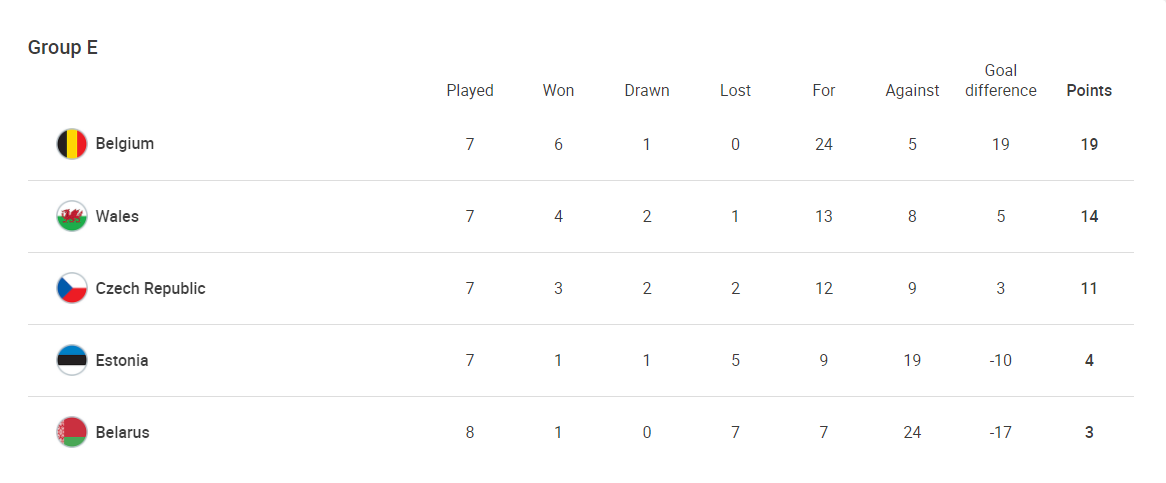Viewport: 1166px width, 483px height.
Task: Select the Estonia team name
Action: [122, 360]
